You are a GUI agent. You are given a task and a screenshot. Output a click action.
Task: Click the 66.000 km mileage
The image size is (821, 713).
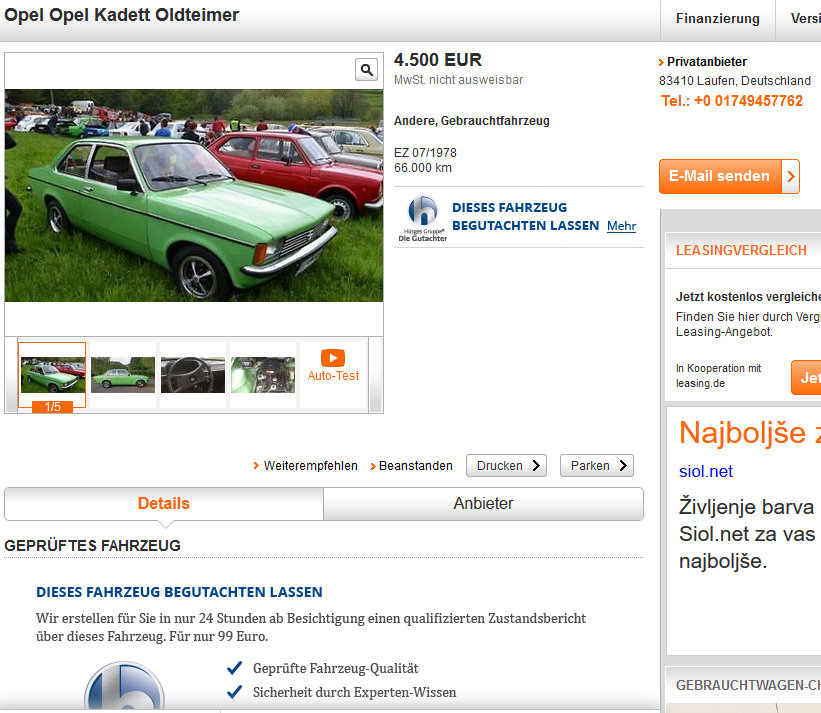pos(423,168)
